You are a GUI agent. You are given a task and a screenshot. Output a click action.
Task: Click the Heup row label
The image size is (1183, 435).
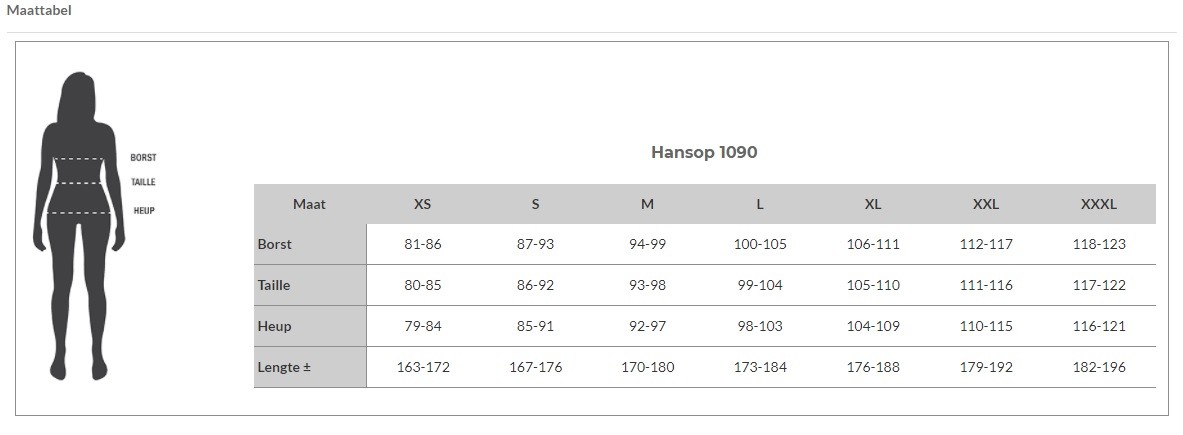[275, 326]
